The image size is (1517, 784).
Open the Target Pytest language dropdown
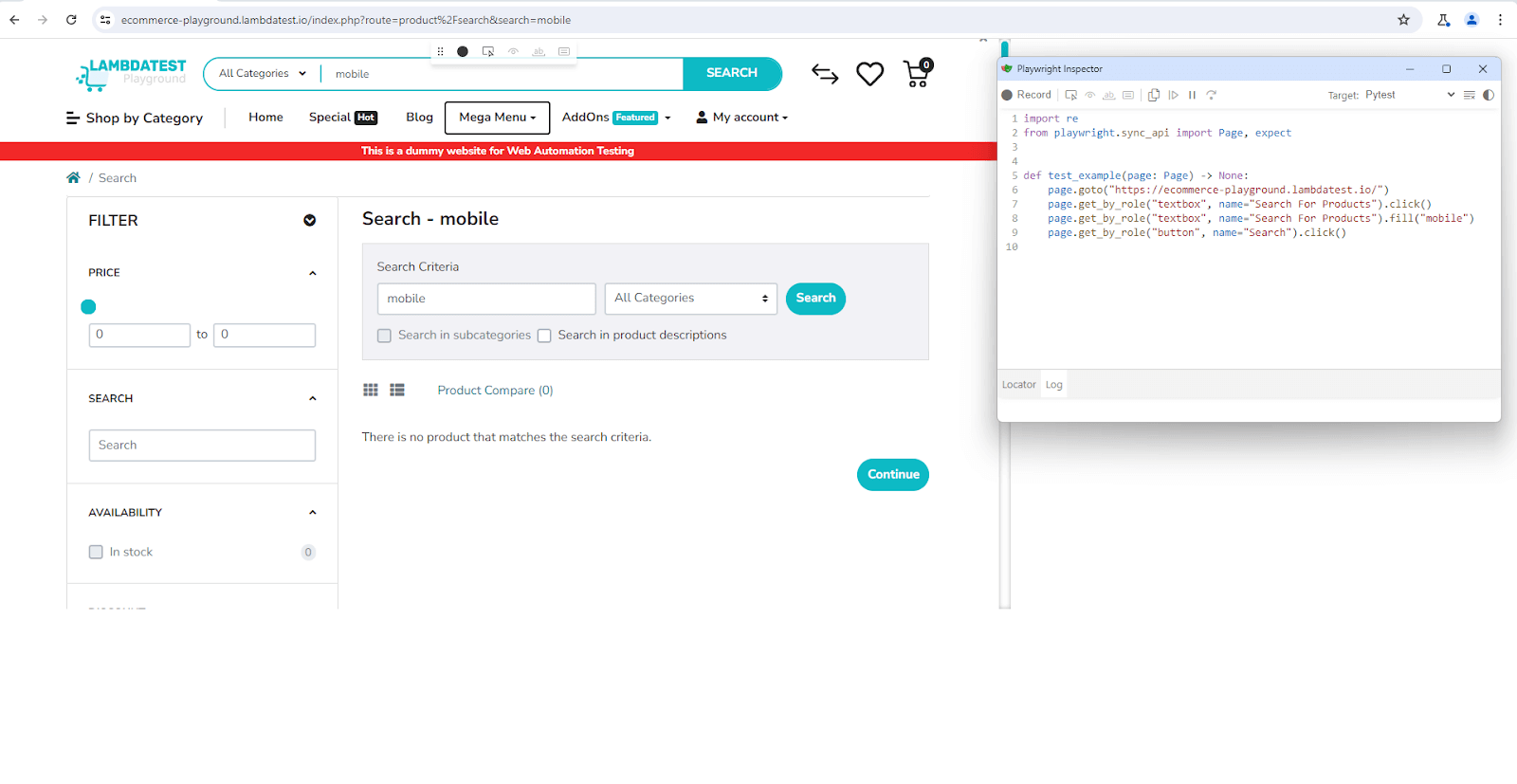click(x=1410, y=95)
